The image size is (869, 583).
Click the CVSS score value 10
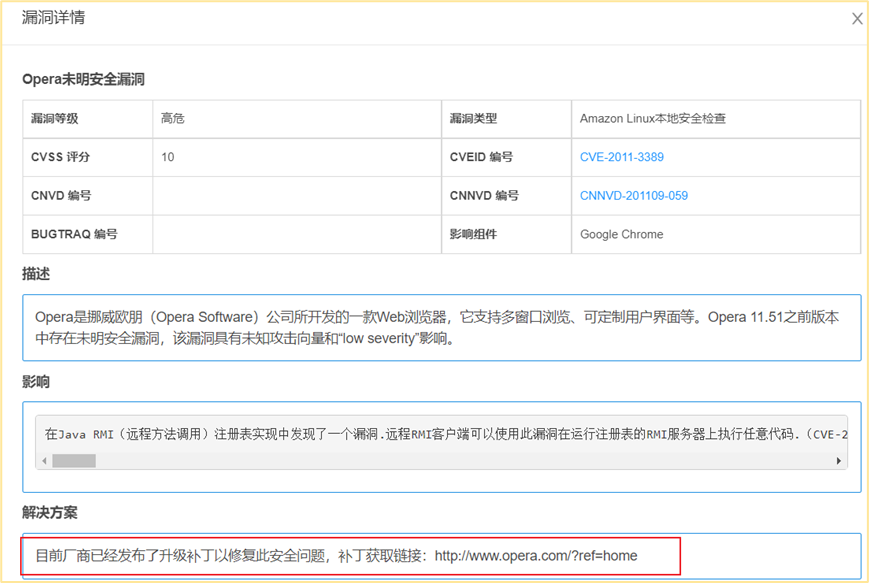[x=168, y=157]
